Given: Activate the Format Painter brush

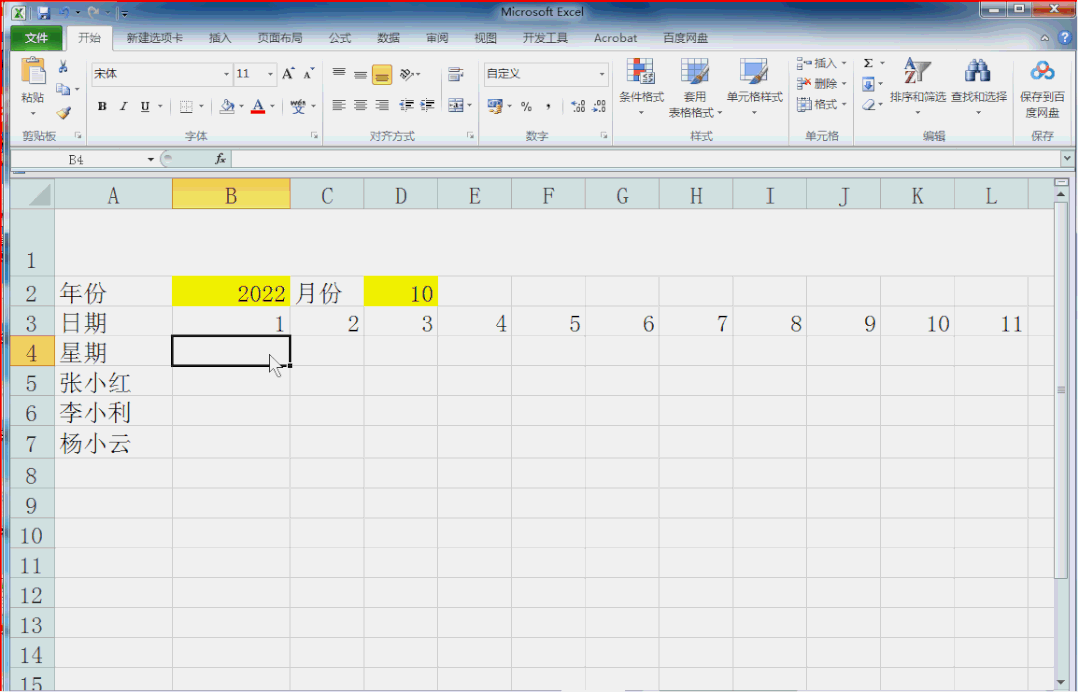Looking at the screenshot, I should click(x=63, y=112).
